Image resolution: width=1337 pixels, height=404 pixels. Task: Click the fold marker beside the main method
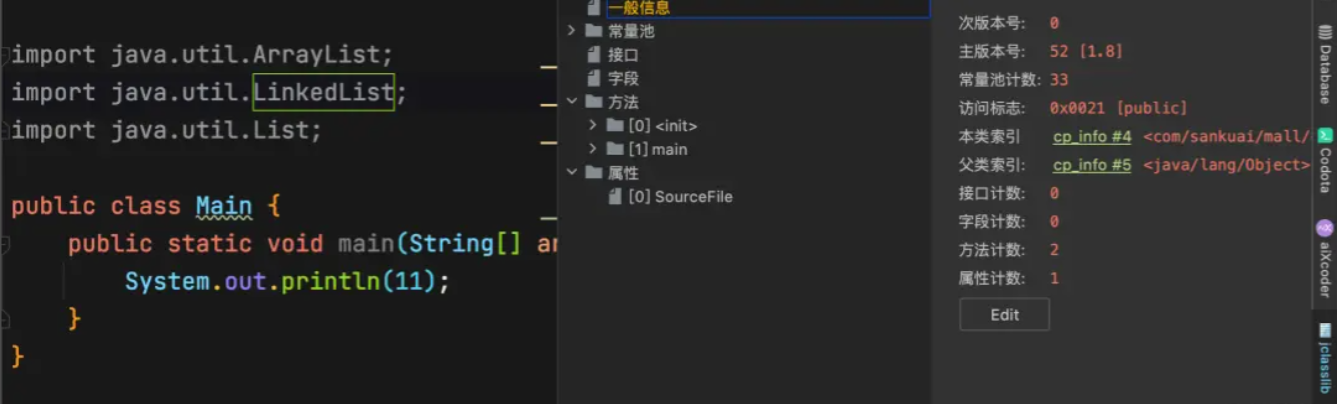pos(5,244)
